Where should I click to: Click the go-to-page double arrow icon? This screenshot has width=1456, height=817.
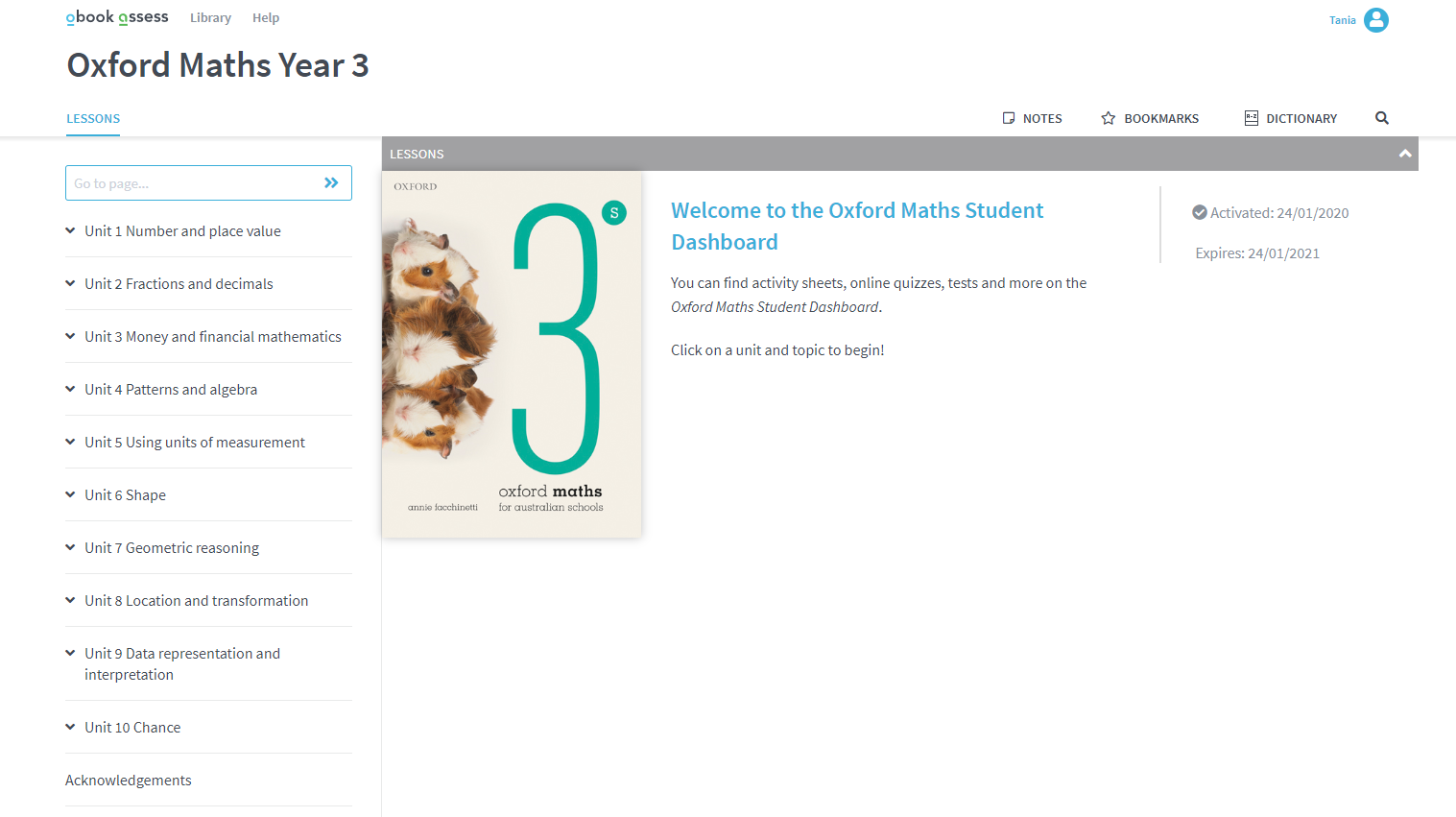330,182
